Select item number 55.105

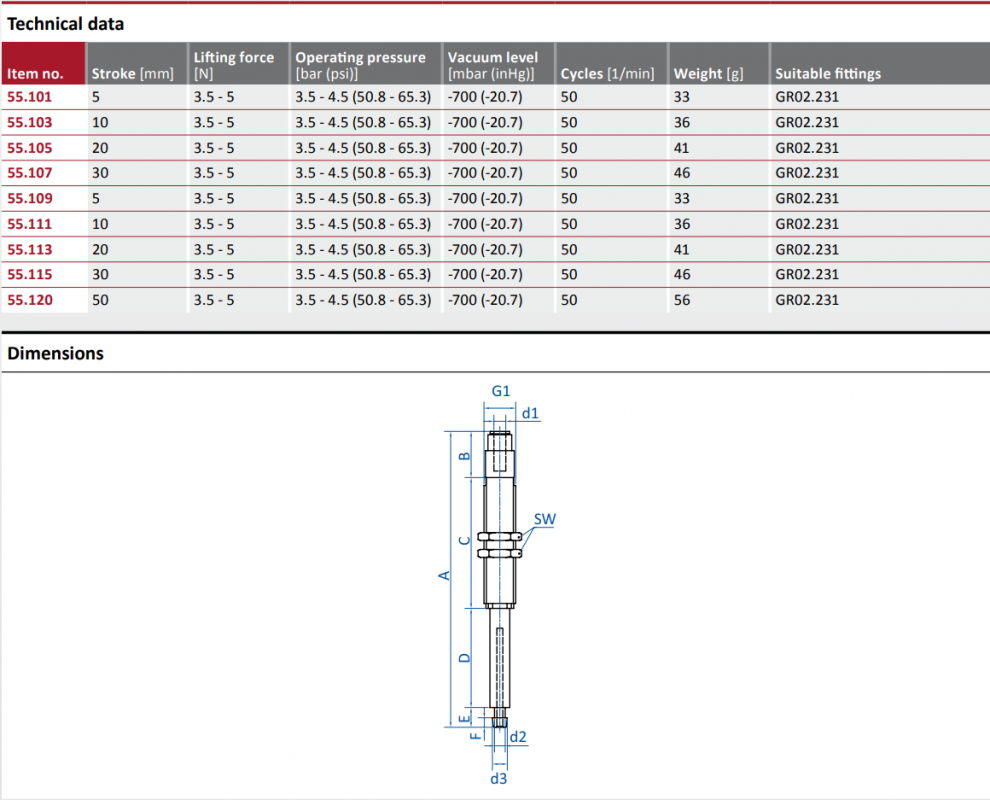pos(30,148)
